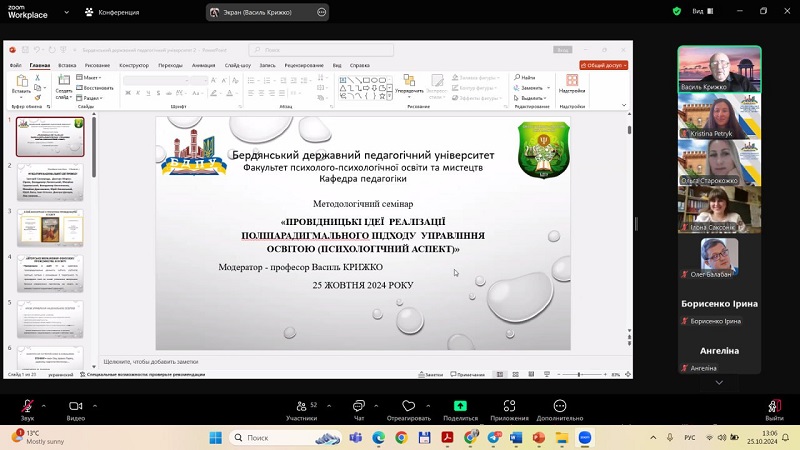Expand the arrow next to Отреагировать
Viewport: 800px width, 450px height.
[428, 406]
